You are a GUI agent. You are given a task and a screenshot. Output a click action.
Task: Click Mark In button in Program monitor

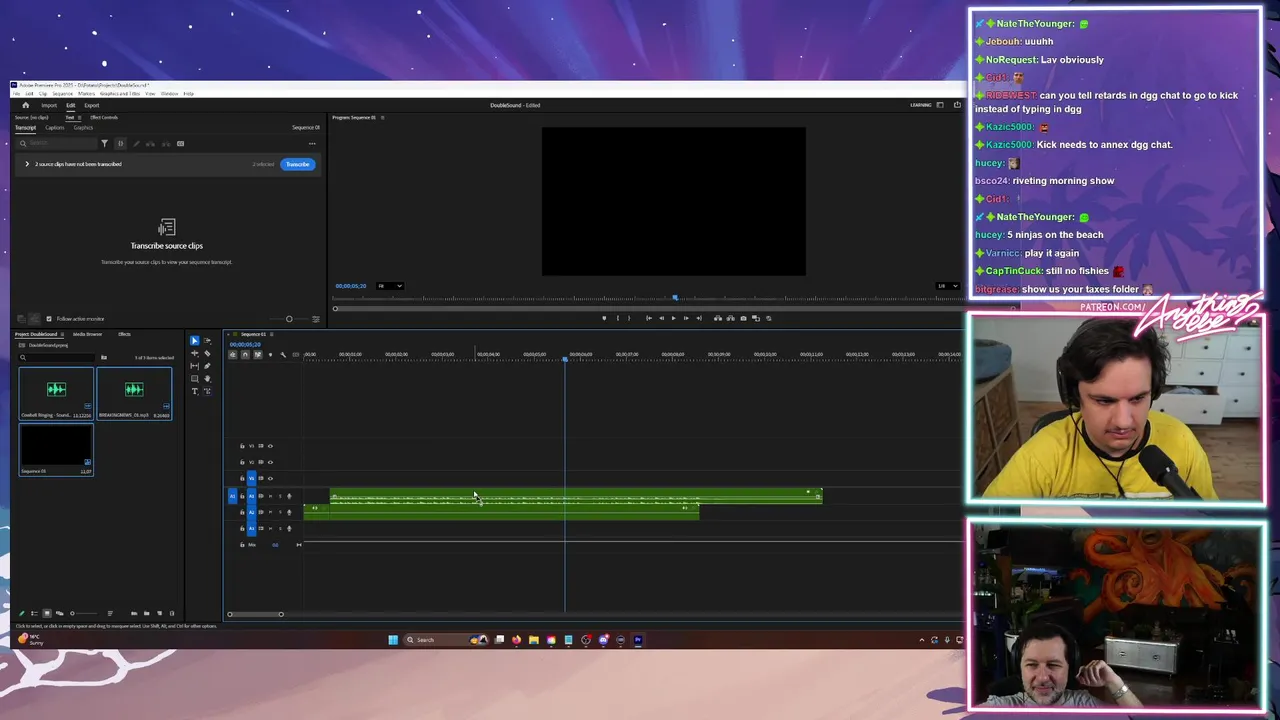618,318
